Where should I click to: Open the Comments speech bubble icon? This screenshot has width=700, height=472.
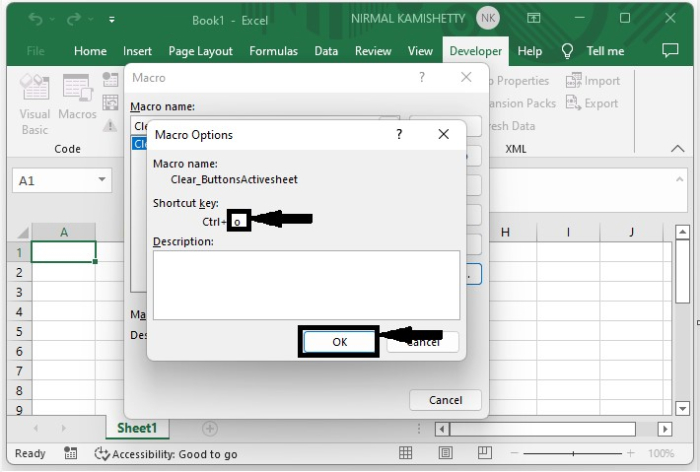click(x=670, y=50)
